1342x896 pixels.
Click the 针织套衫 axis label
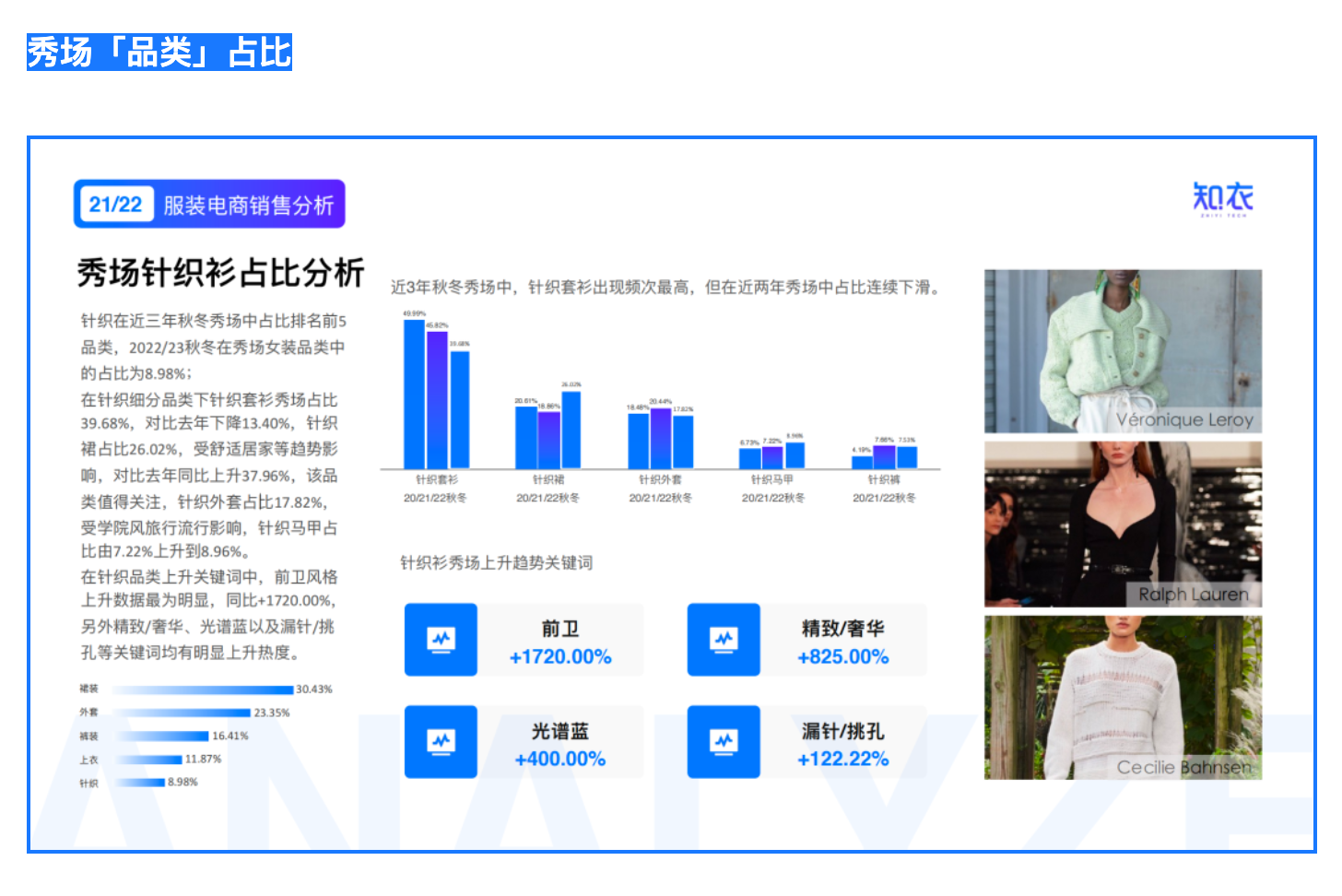tap(436, 479)
